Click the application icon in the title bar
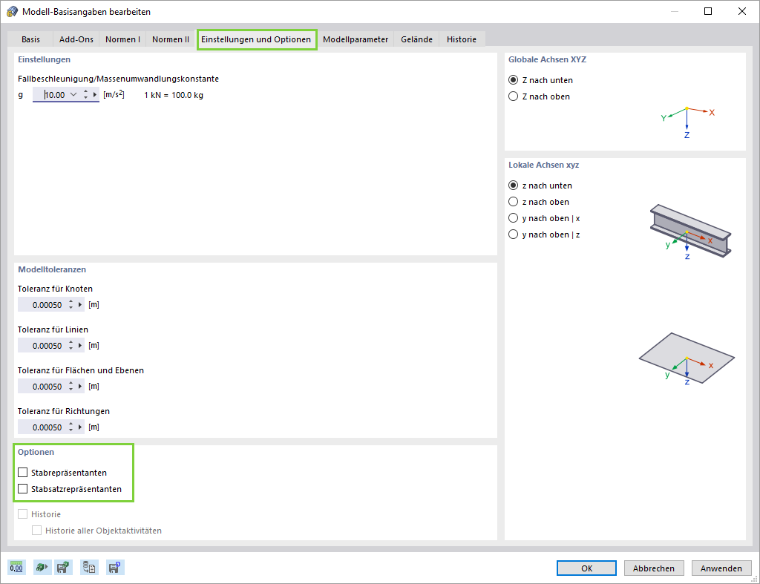The width and height of the screenshot is (760, 584). click(12, 11)
